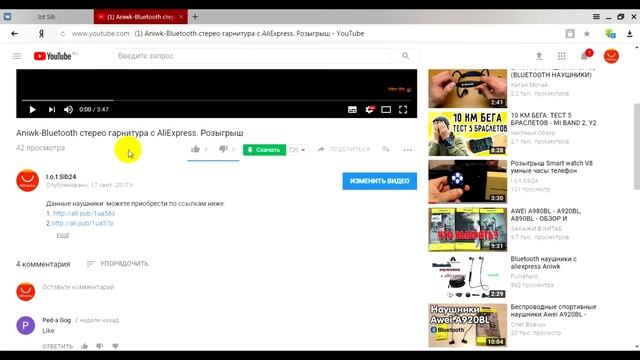Viewport: 640px width, 360px height.
Task: Share the video
Action: [344, 149]
